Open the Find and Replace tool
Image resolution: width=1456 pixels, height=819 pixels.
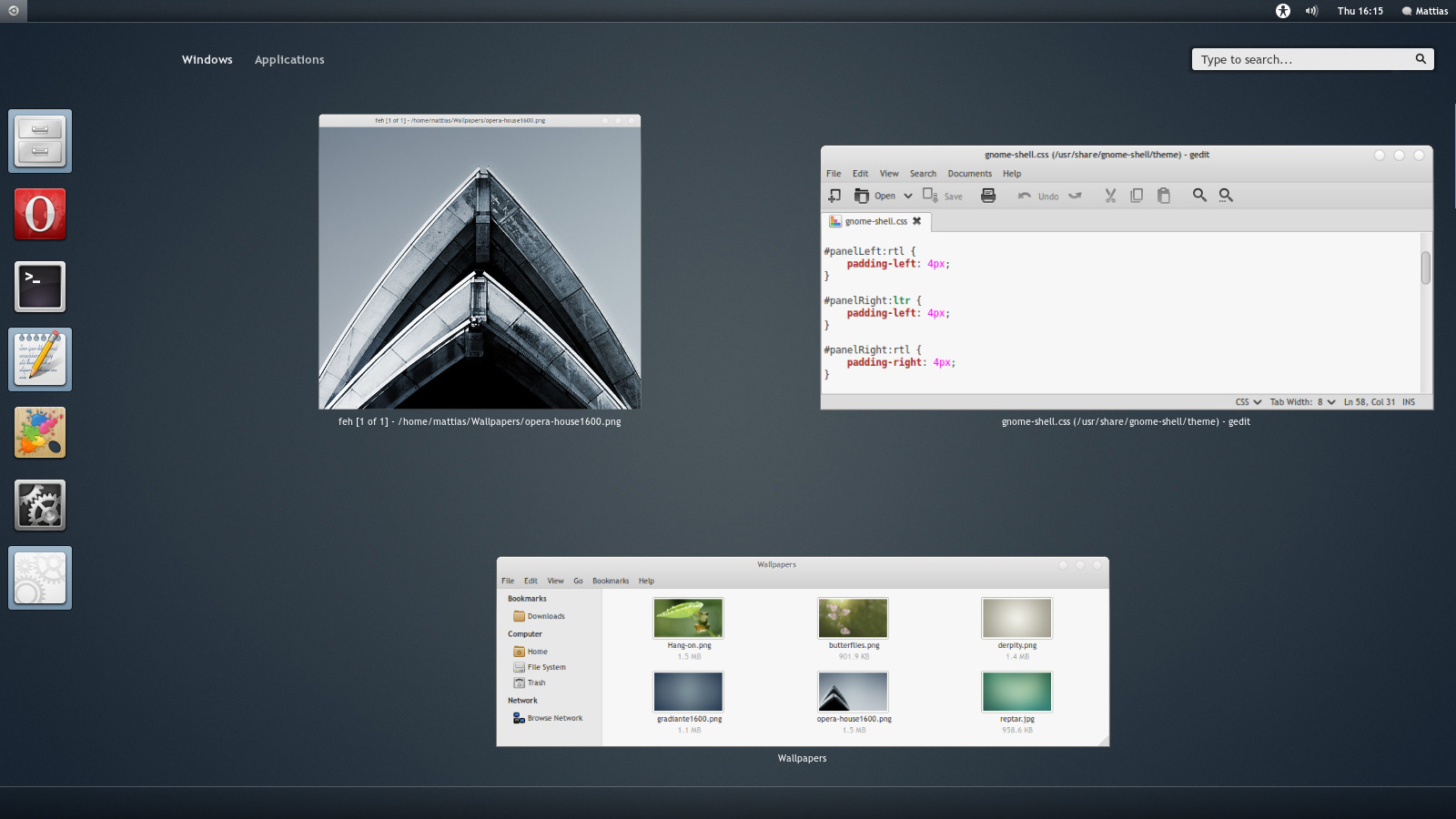tap(1226, 195)
